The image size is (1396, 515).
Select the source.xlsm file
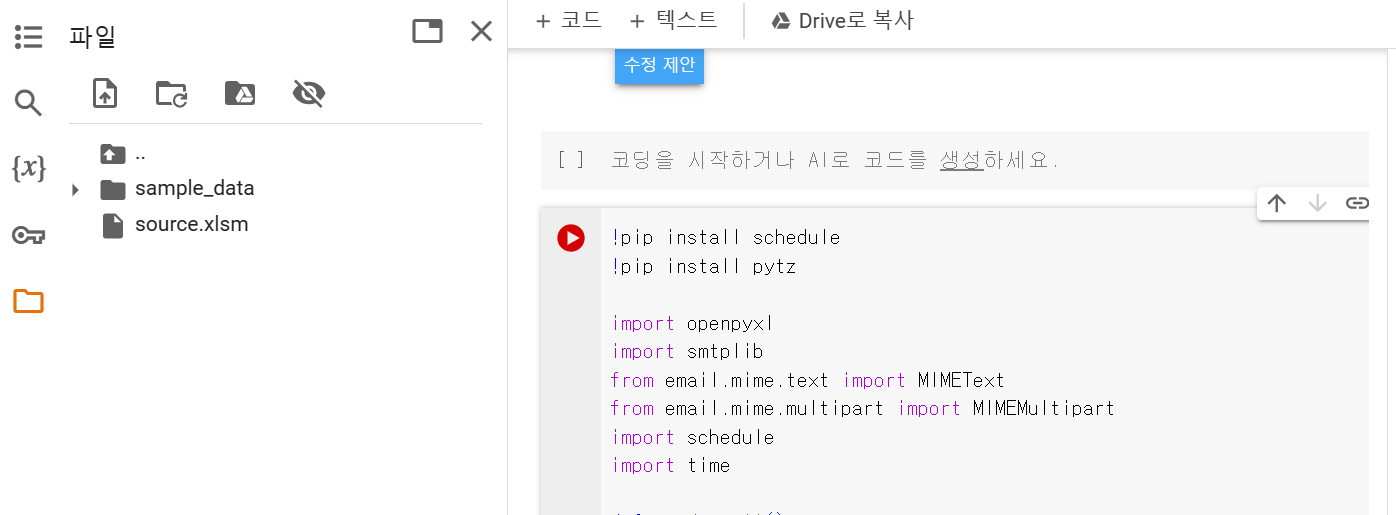(191, 224)
